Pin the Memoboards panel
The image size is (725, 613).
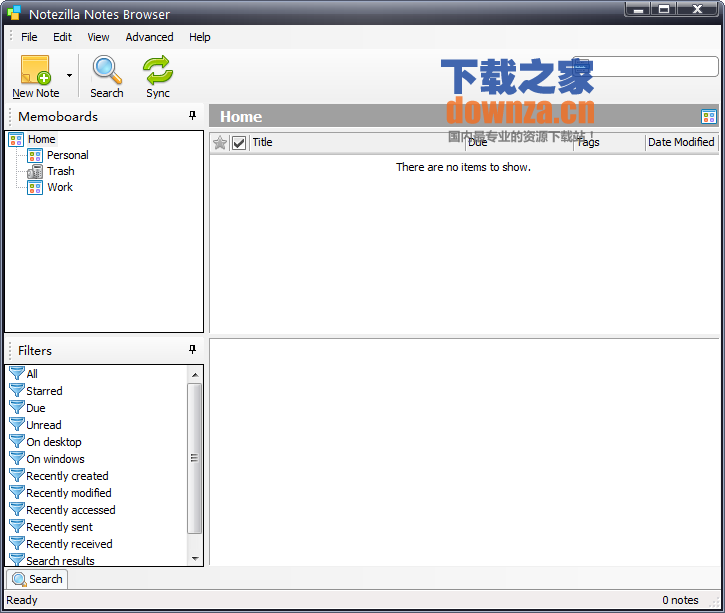[192, 116]
